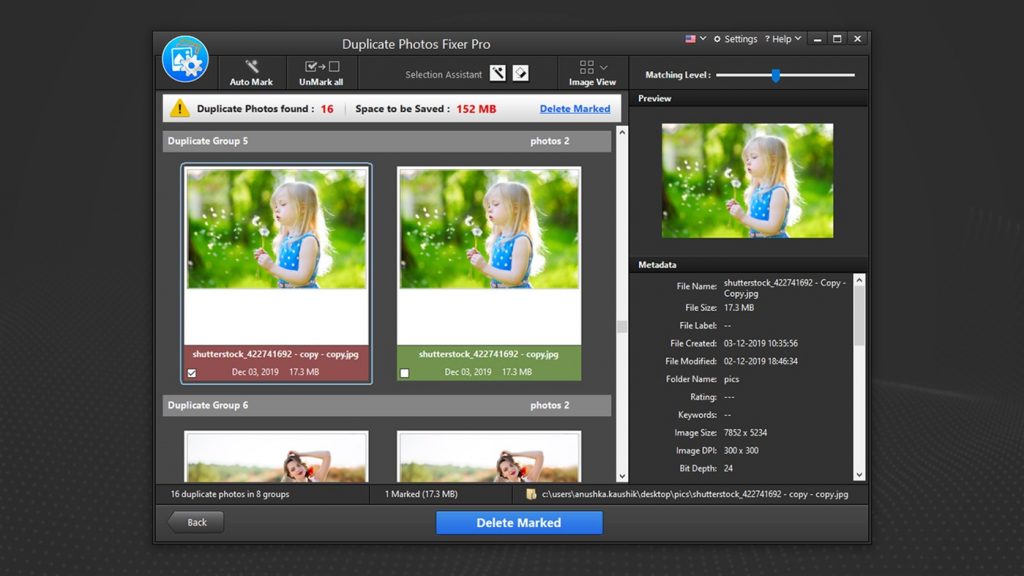Go back with the Back button
The width and height of the screenshot is (1024, 576).
click(196, 522)
